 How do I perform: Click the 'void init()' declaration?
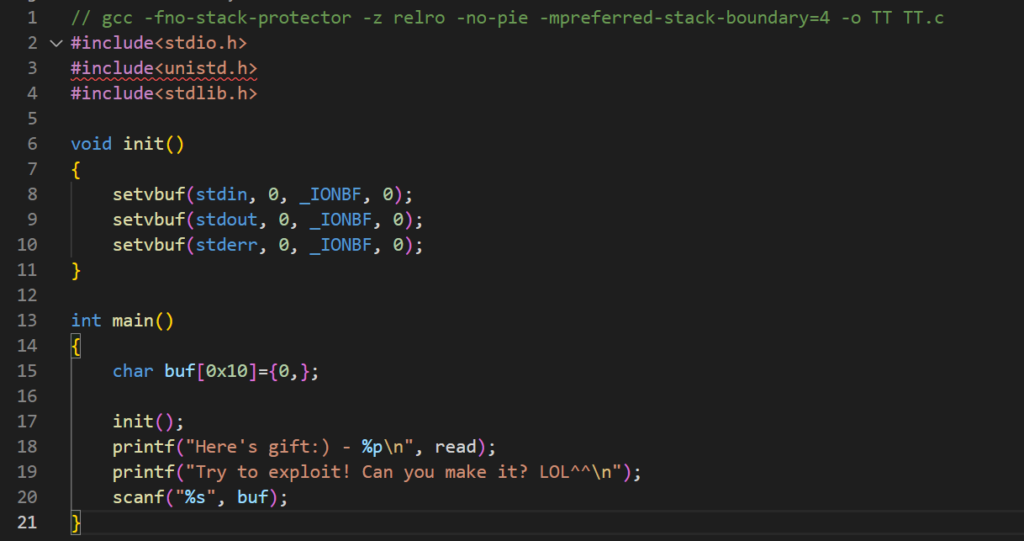coord(127,144)
